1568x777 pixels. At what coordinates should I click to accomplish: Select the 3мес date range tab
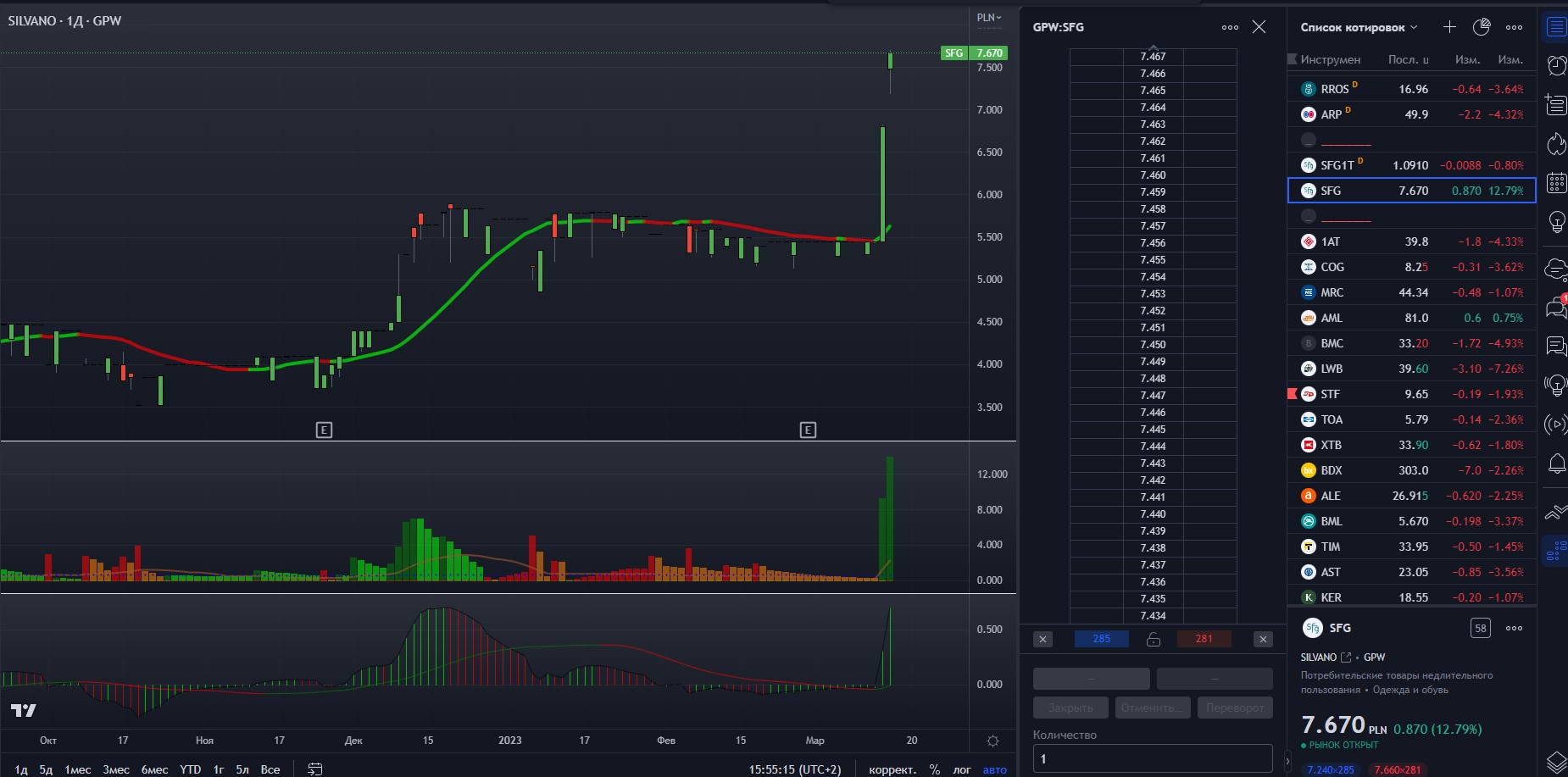coord(116,769)
